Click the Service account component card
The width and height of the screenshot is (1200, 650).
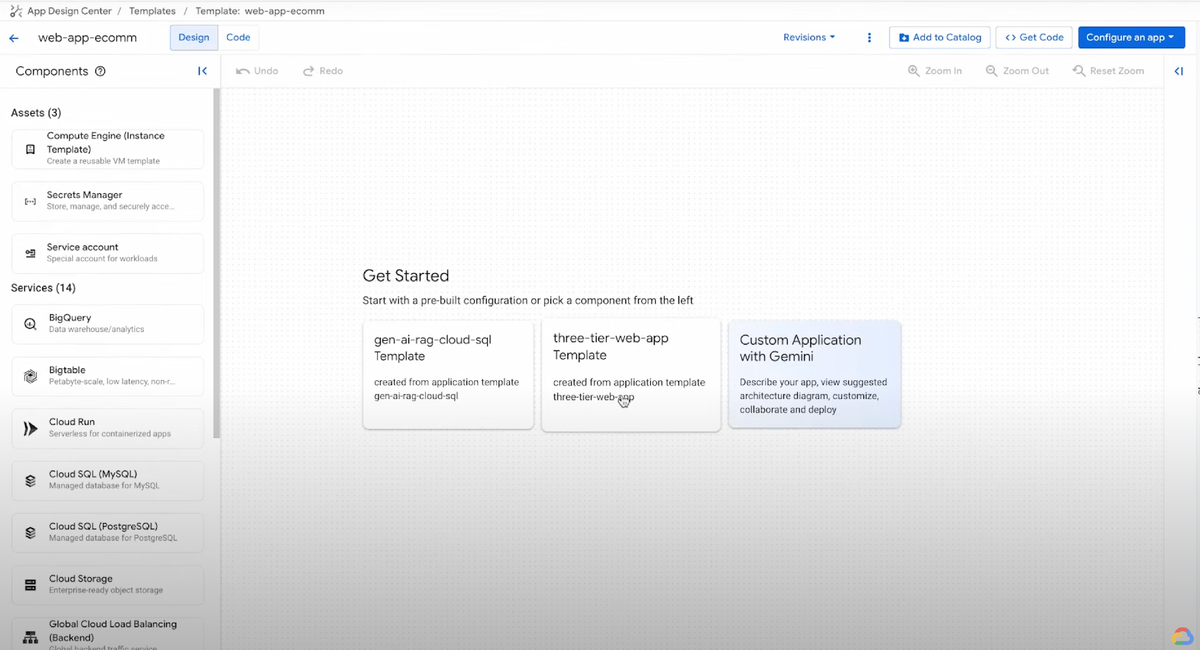point(107,253)
